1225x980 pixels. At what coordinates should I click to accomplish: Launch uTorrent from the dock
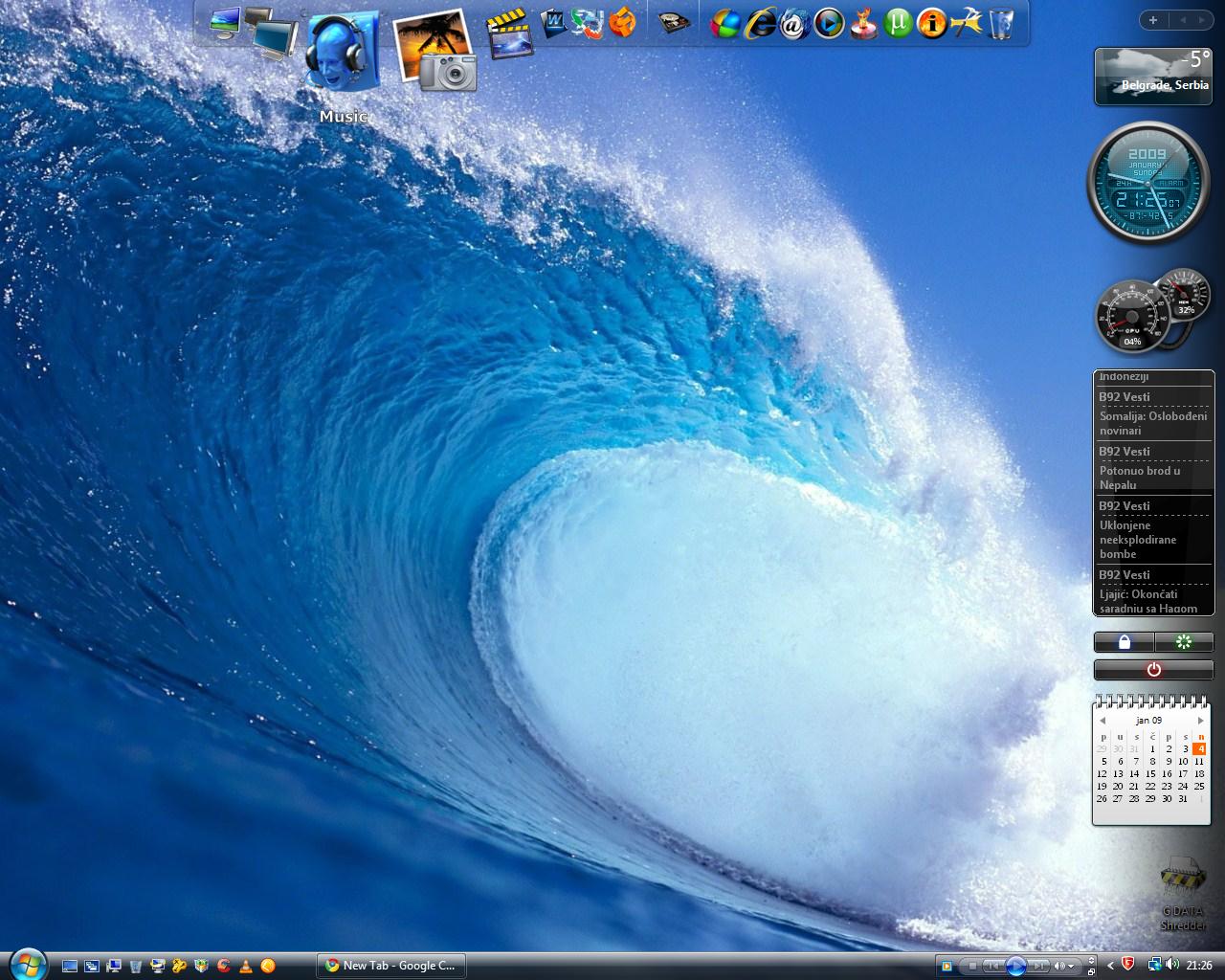[x=898, y=23]
